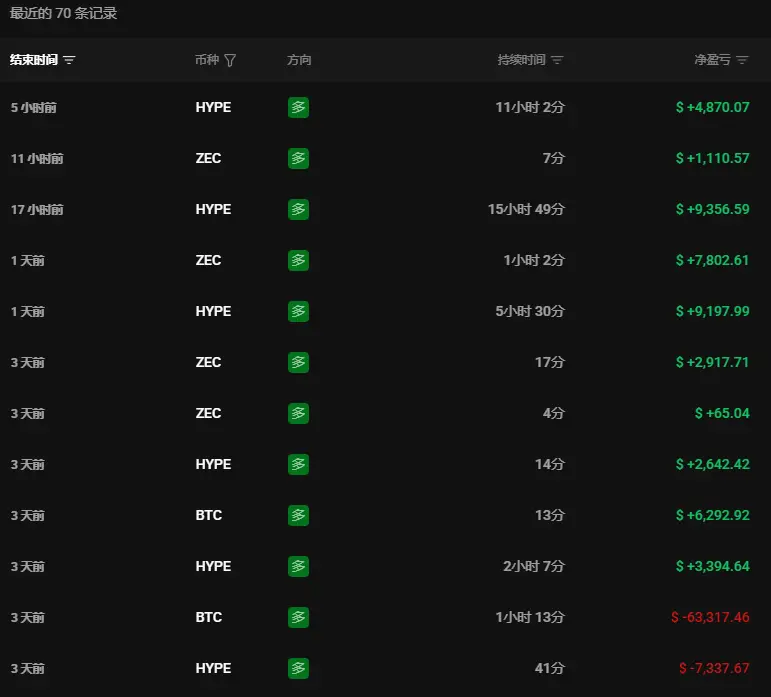Click the 多 badge in the +2,642.42 row

298,465
